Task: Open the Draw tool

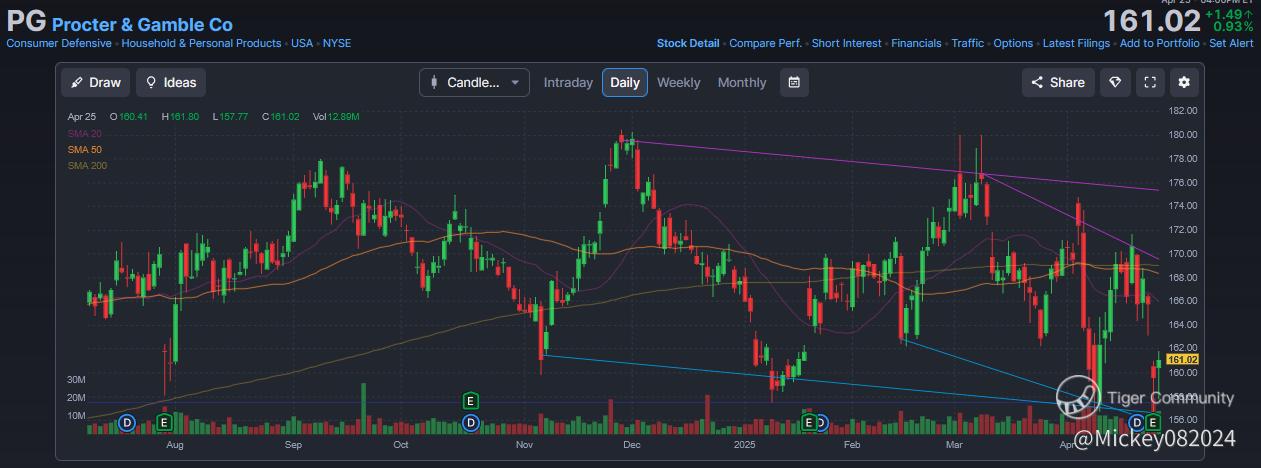Action: [x=95, y=82]
